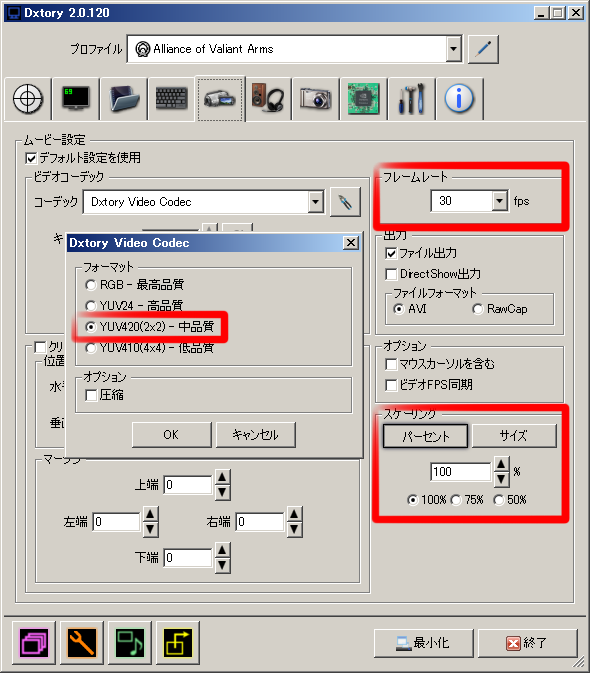Image resolution: width=590 pixels, height=673 pixels.
Task: Increase the 下端 bottom margin value
Action: pos(222,550)
